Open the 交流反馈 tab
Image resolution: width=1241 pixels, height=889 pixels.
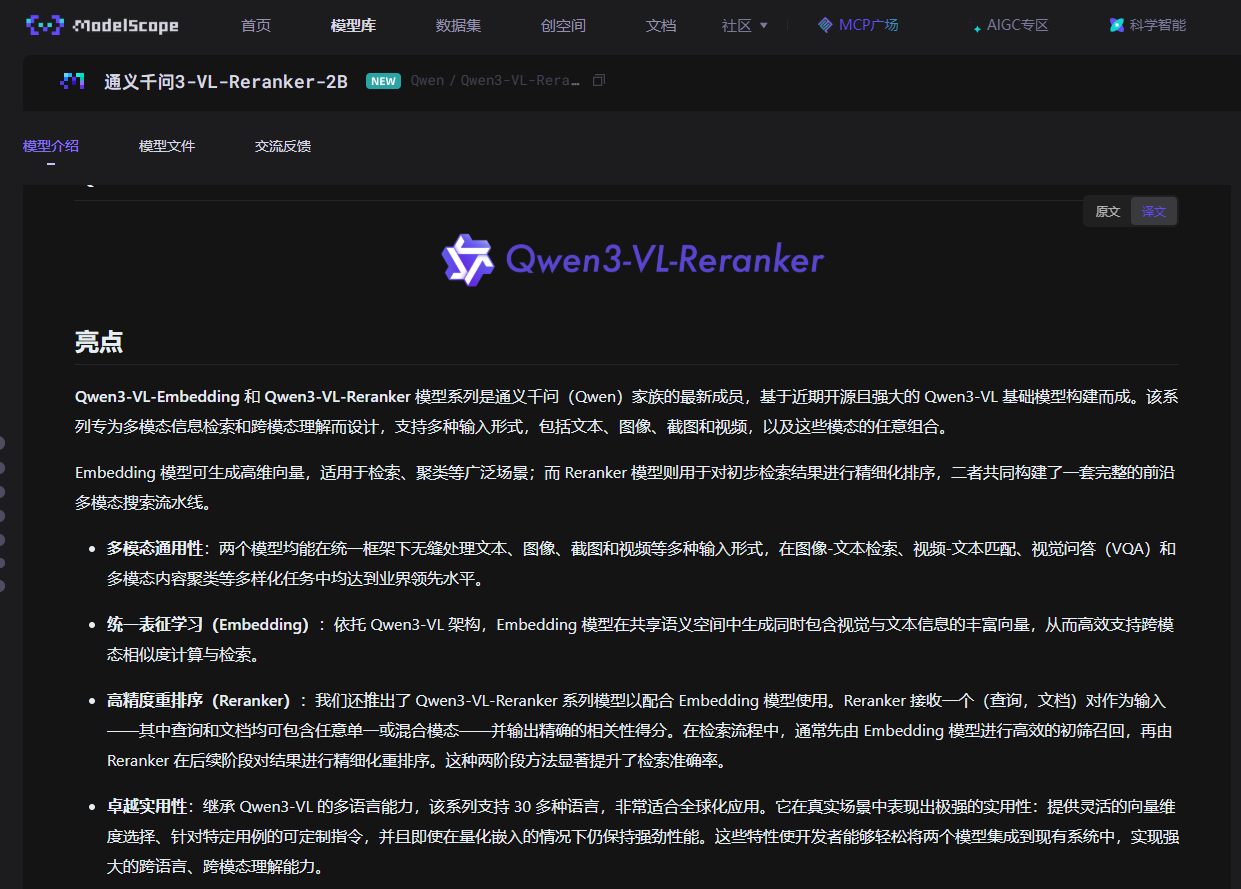coord(283,146)
